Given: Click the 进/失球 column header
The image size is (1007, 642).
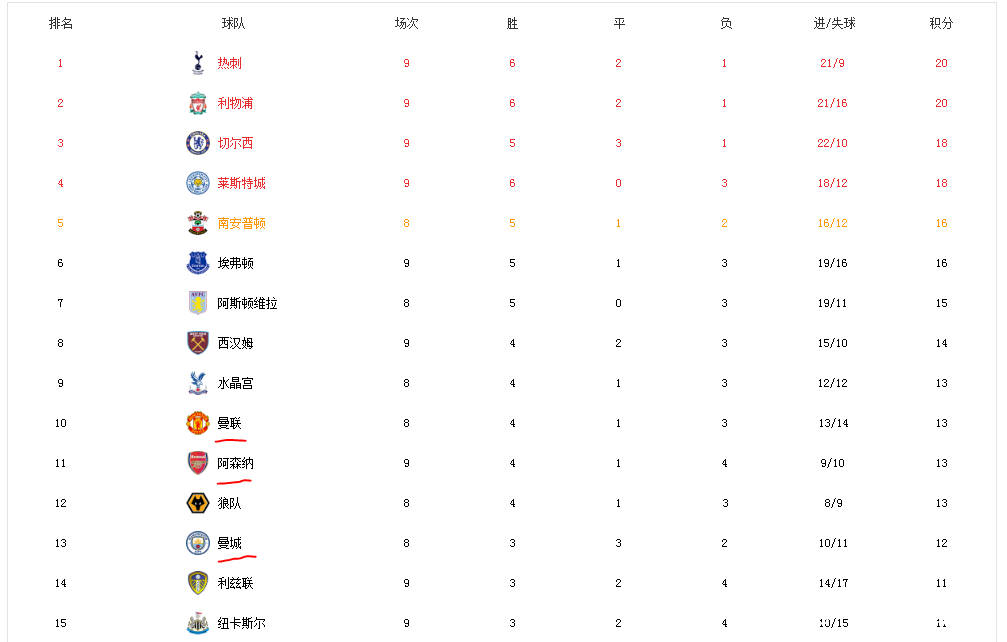Looking at the screenshot, I should 832,23.
